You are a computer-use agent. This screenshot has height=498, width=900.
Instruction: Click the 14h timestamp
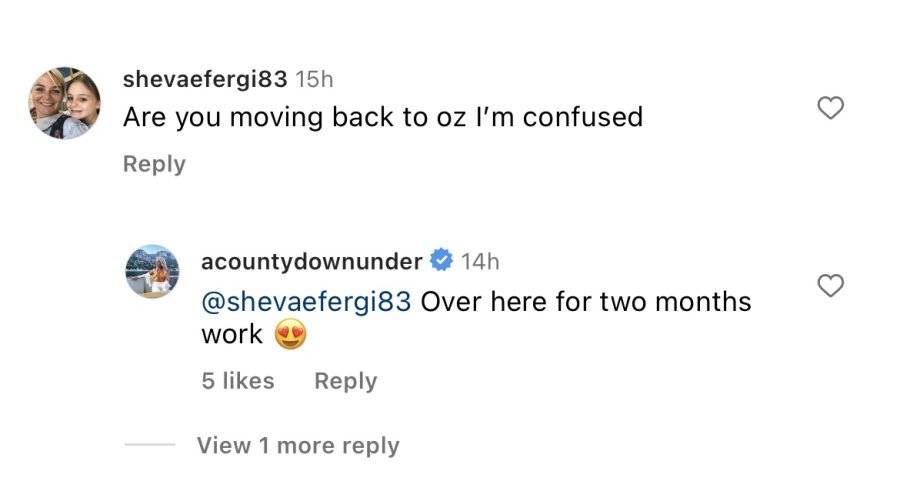pyautogui.click(x=480, y=262)
